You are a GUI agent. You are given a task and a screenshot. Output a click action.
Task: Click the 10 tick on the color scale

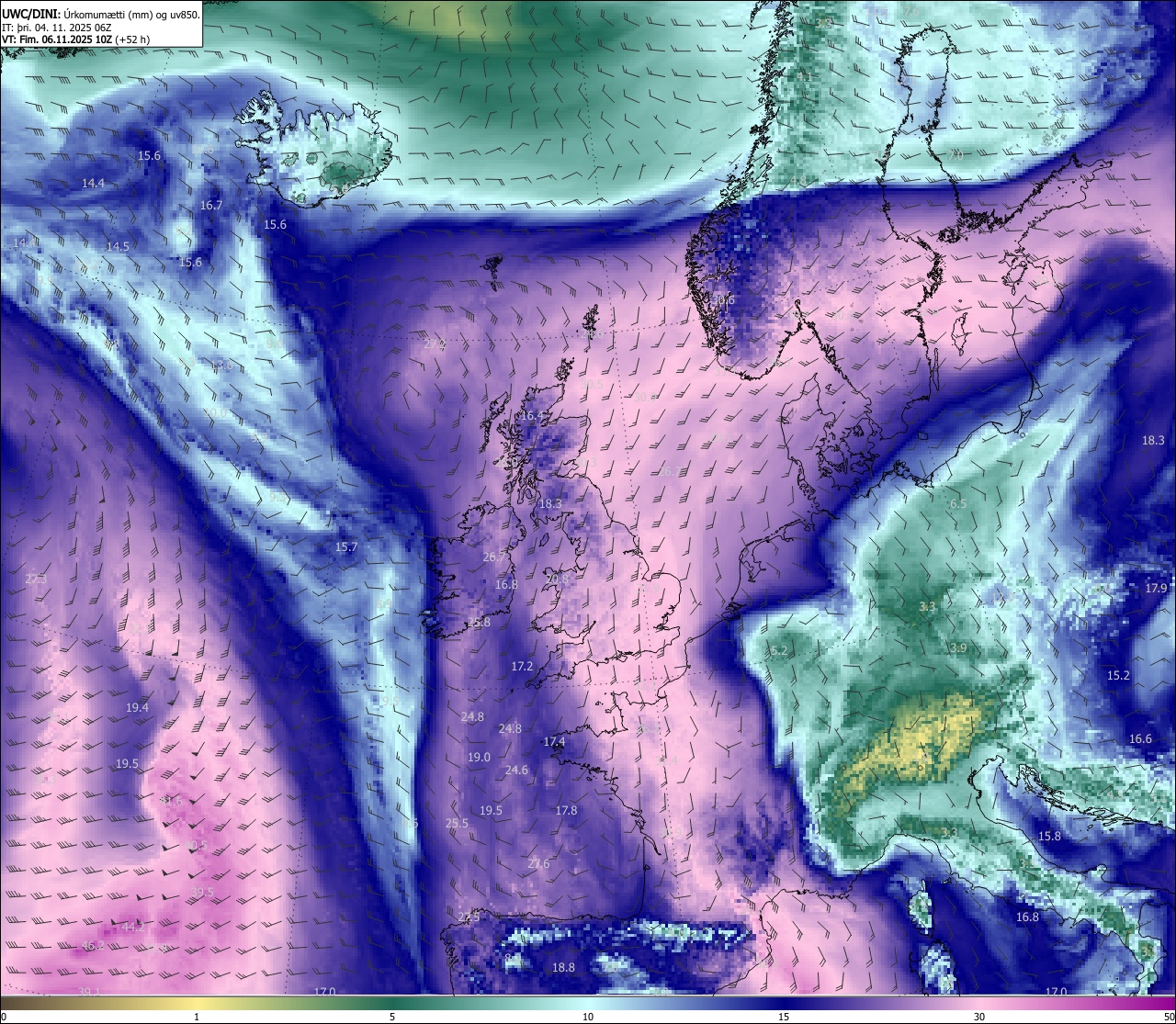[x=588, y=1017]
